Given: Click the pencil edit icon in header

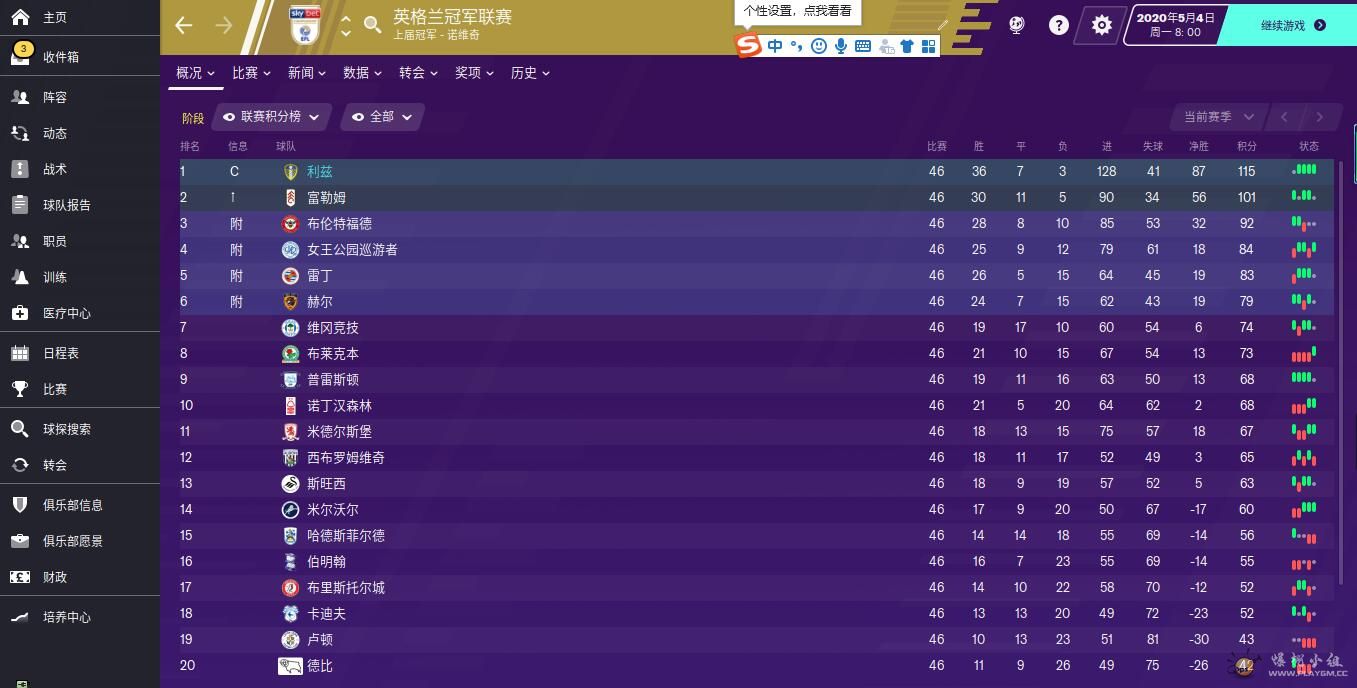Looking at the screenshot, I should click(943, 24).
